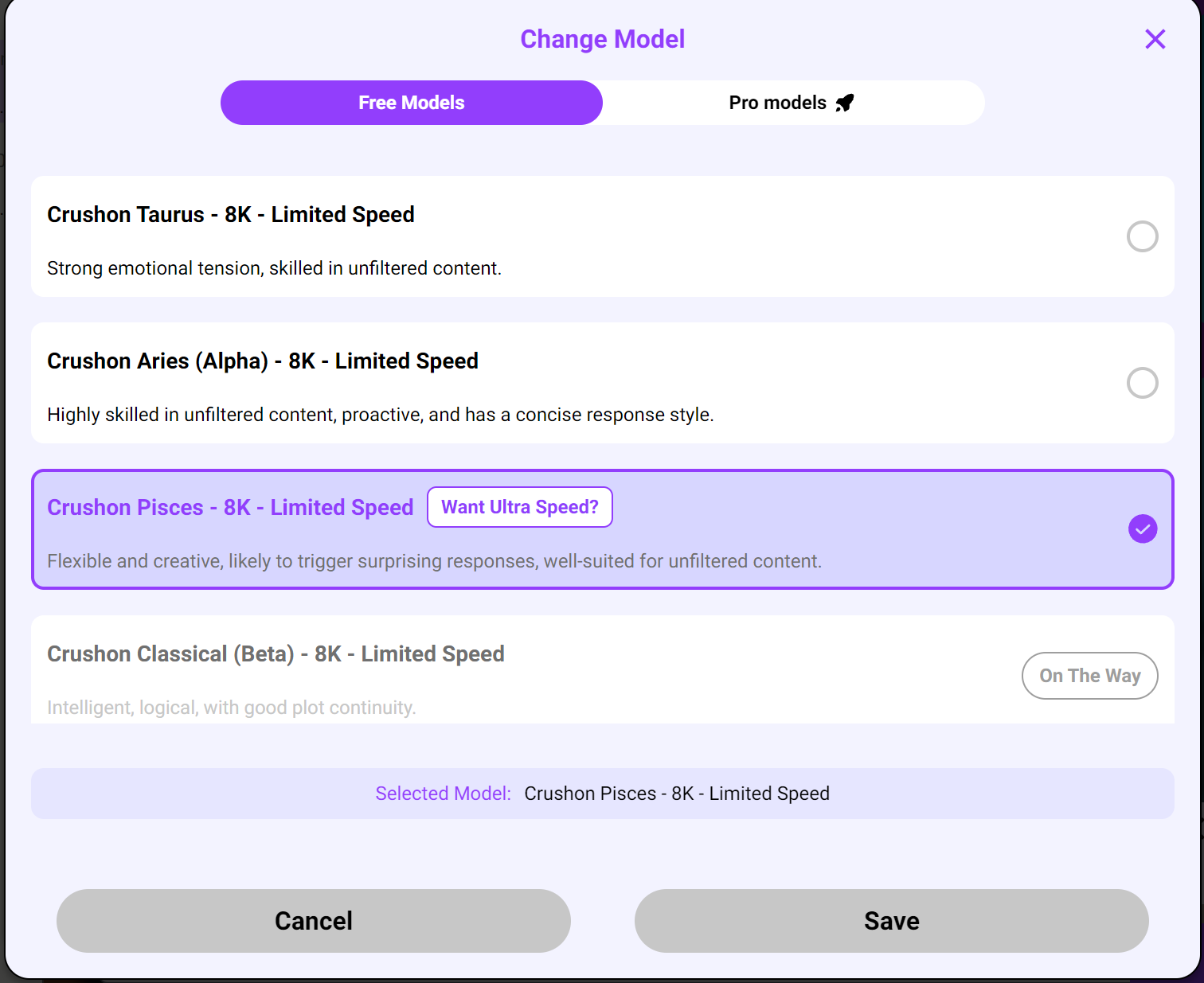1204x983 pixels.
Task: Select the Crushon Taurus radio button
Action: pos(1142,236)
